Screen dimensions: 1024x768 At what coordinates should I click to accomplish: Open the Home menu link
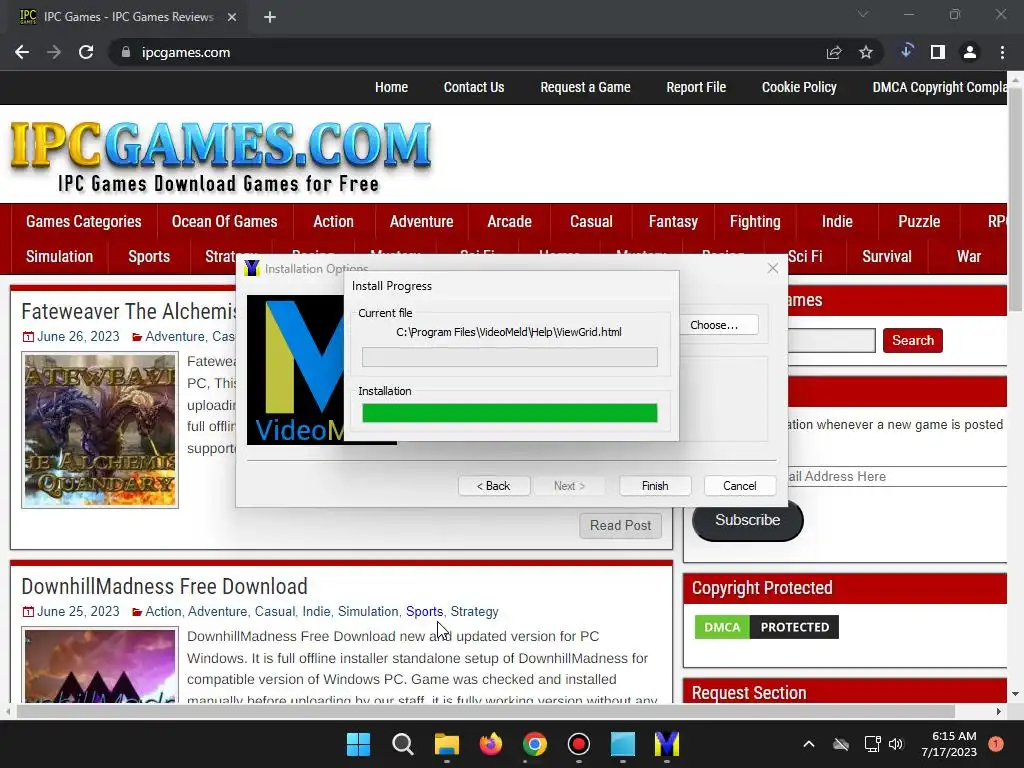pos(391,88)
